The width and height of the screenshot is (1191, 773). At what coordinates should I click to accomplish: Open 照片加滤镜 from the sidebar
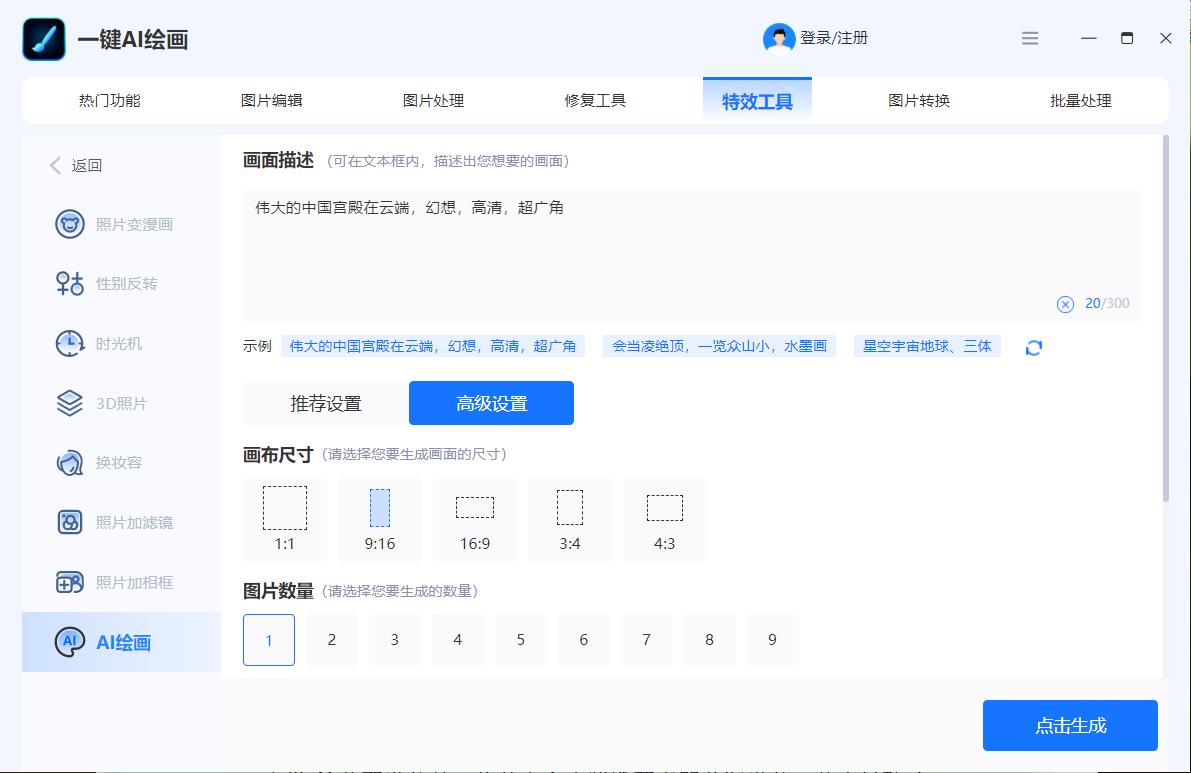122,522
